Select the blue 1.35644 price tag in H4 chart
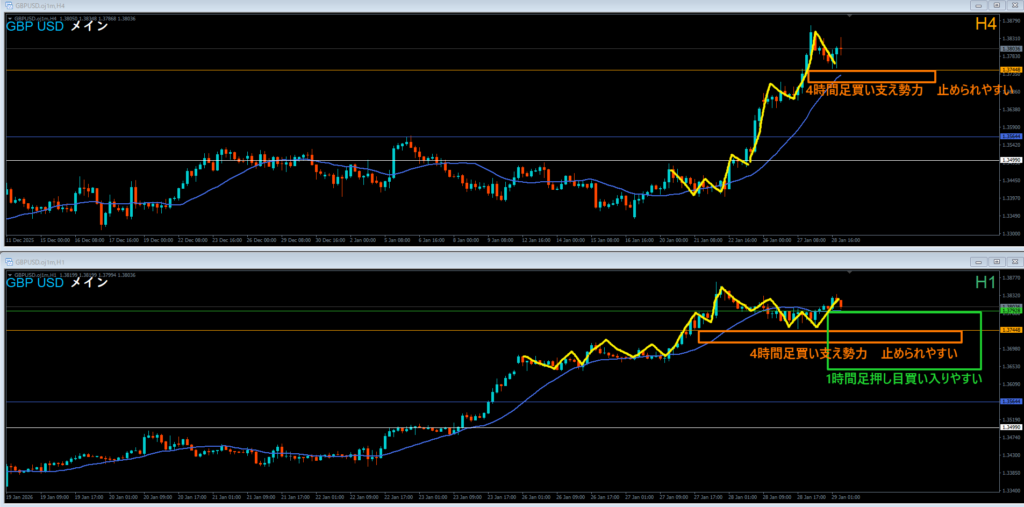The width and height of the screenshot is (1024, 507). (x=1010, y=136)
